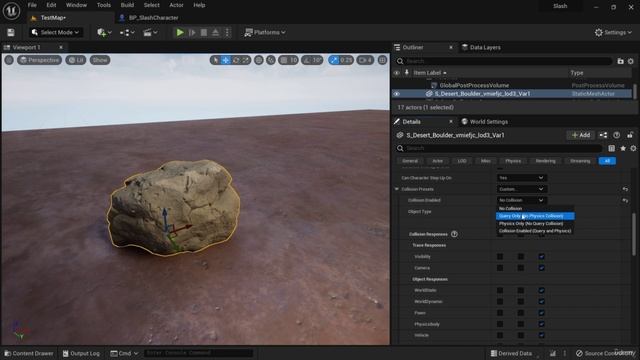Open the Perspective view mode dropdown
Viewport: 640px width, 360px height.
[x=39, y=60]
